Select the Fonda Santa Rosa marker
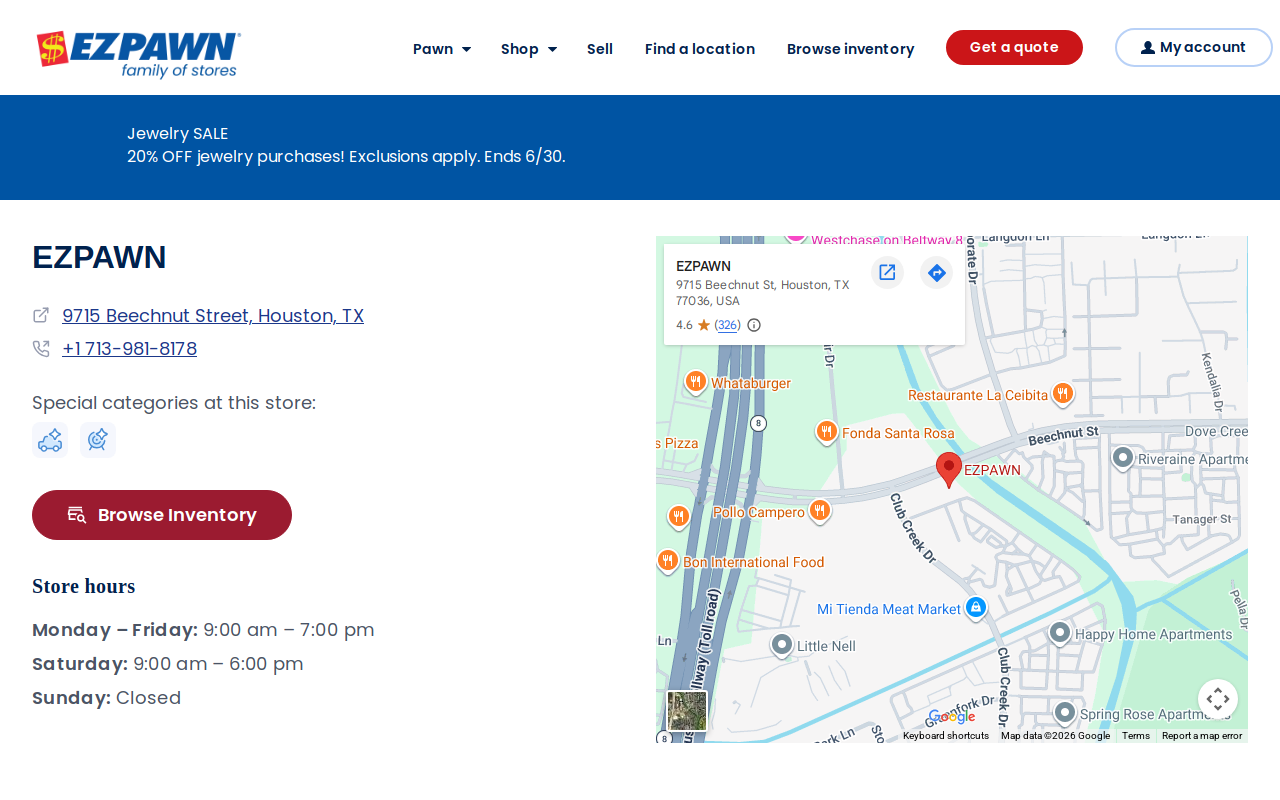The image size is (1280, 800). tap(826, 432)
